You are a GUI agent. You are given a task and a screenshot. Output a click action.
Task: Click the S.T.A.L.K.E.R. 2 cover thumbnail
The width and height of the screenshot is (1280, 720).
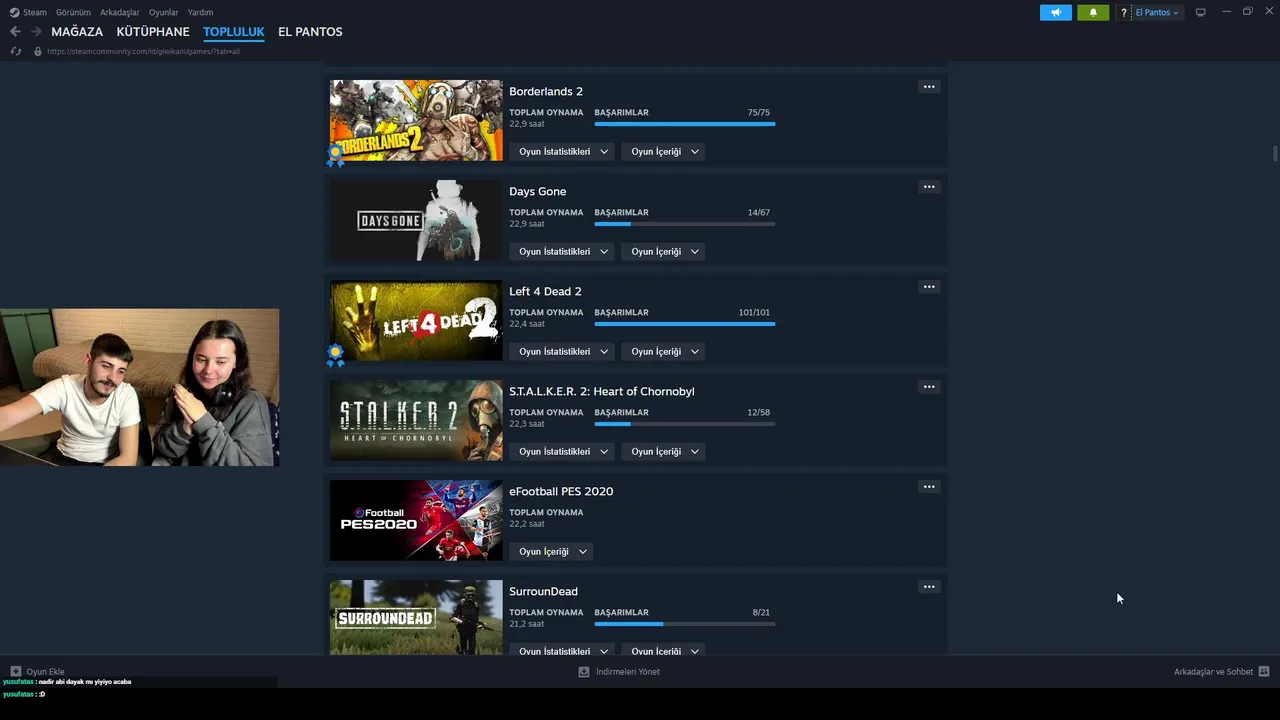(416, 420)
